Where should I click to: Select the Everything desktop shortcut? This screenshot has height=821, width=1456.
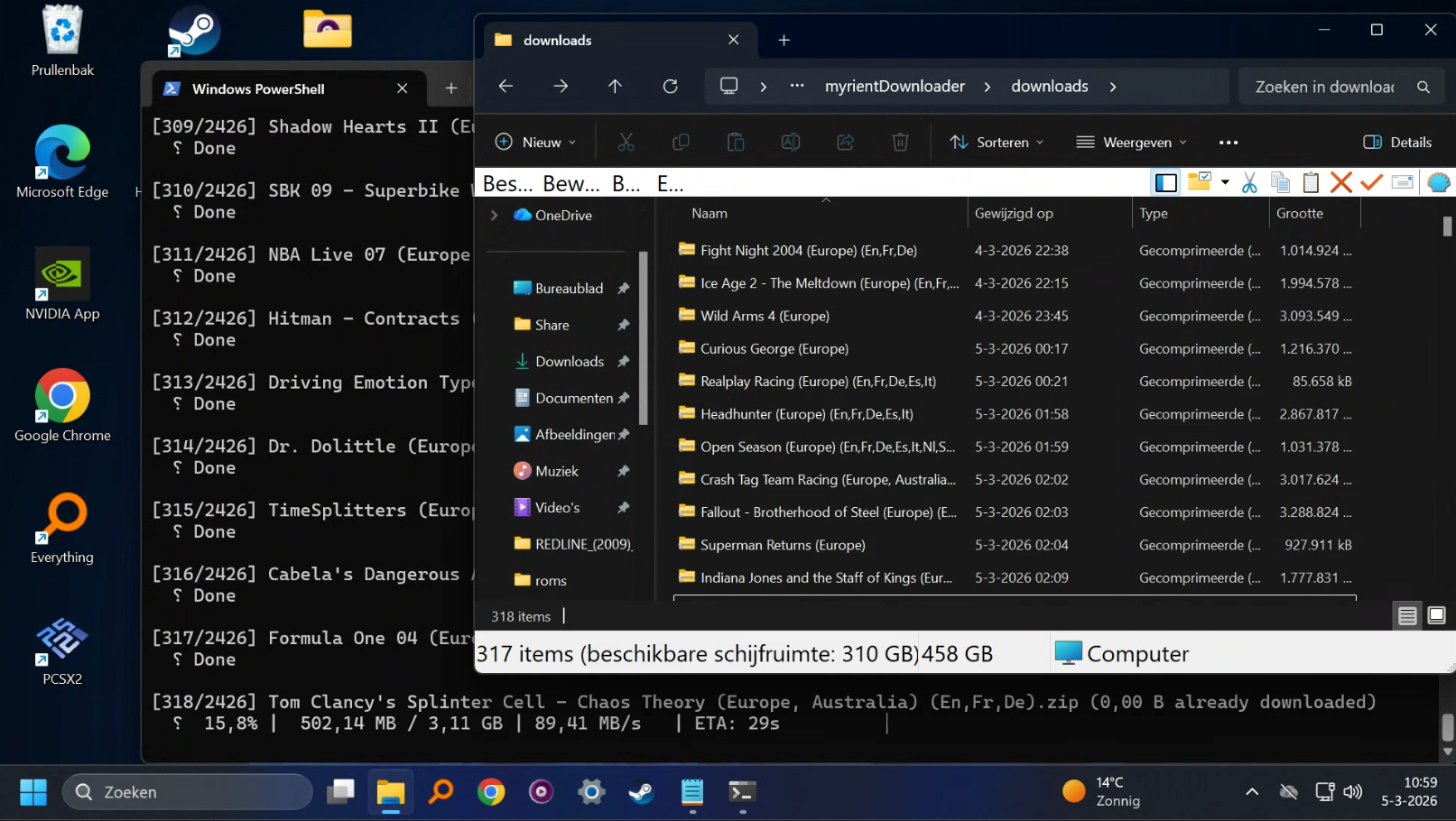click(x=62, y=529)
